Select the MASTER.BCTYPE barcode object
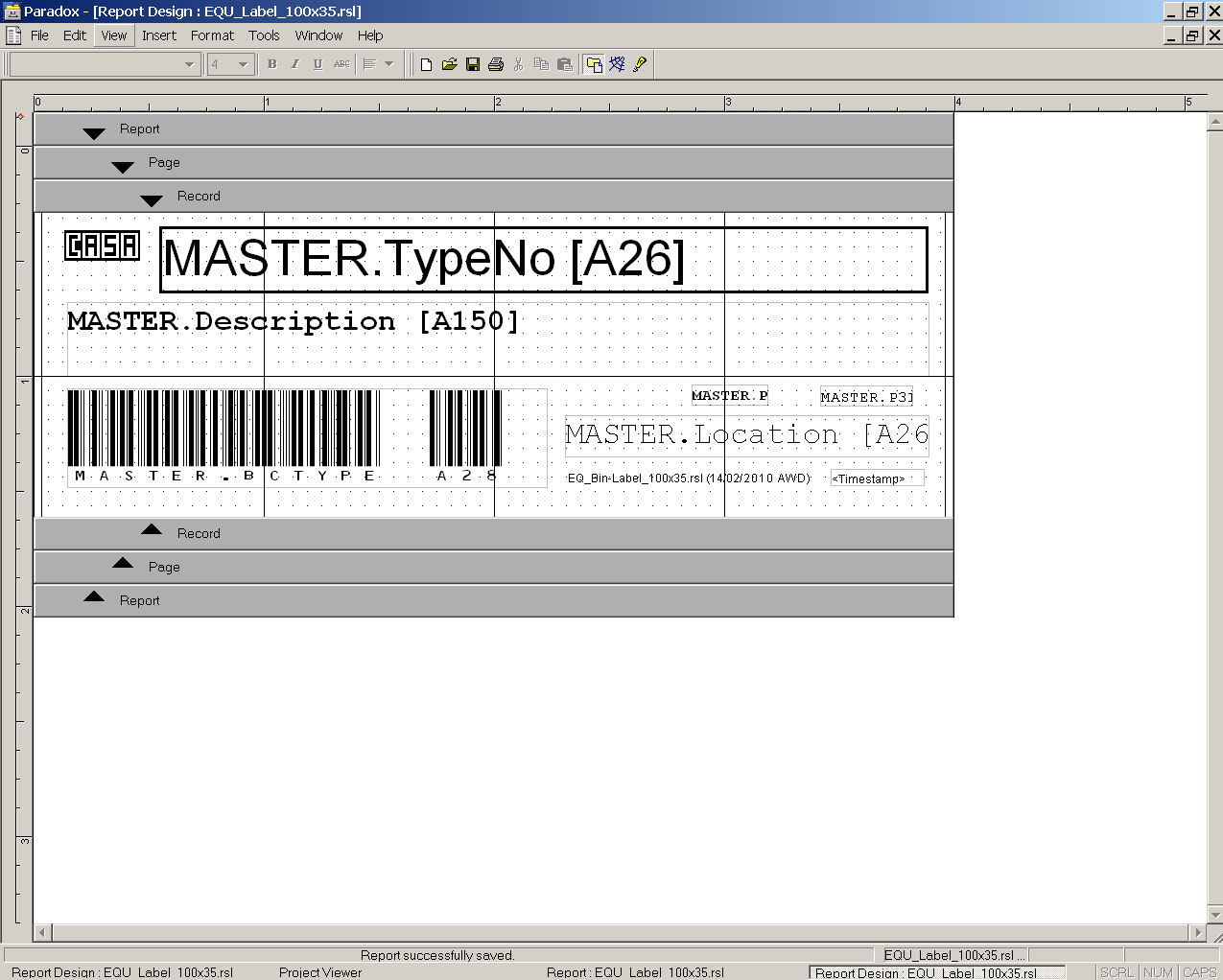The width and height of the screenshot is (1223, 980). (x=223, y=436)
